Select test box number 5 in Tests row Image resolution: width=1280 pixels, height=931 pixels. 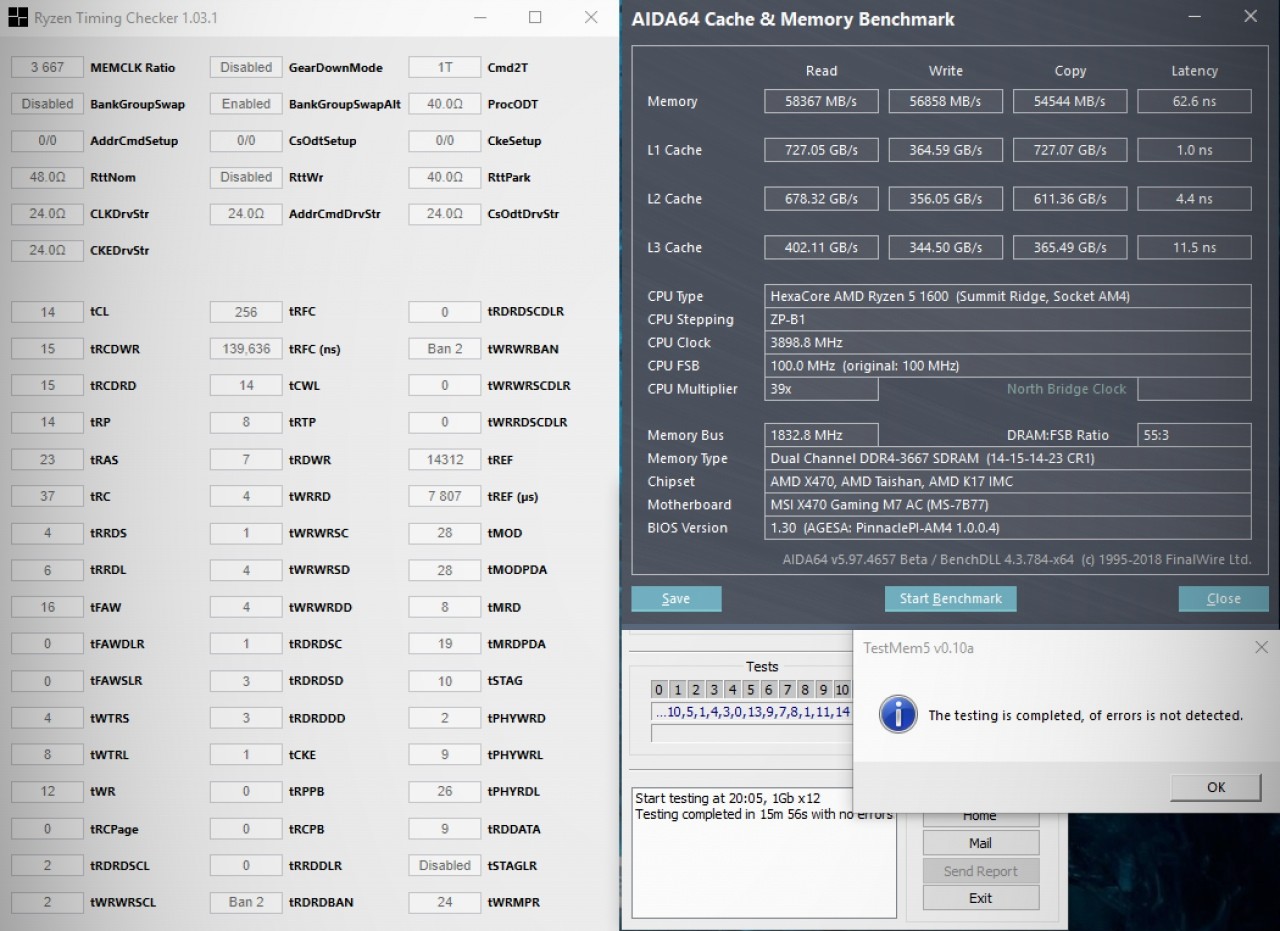click(x=750, y=689)
